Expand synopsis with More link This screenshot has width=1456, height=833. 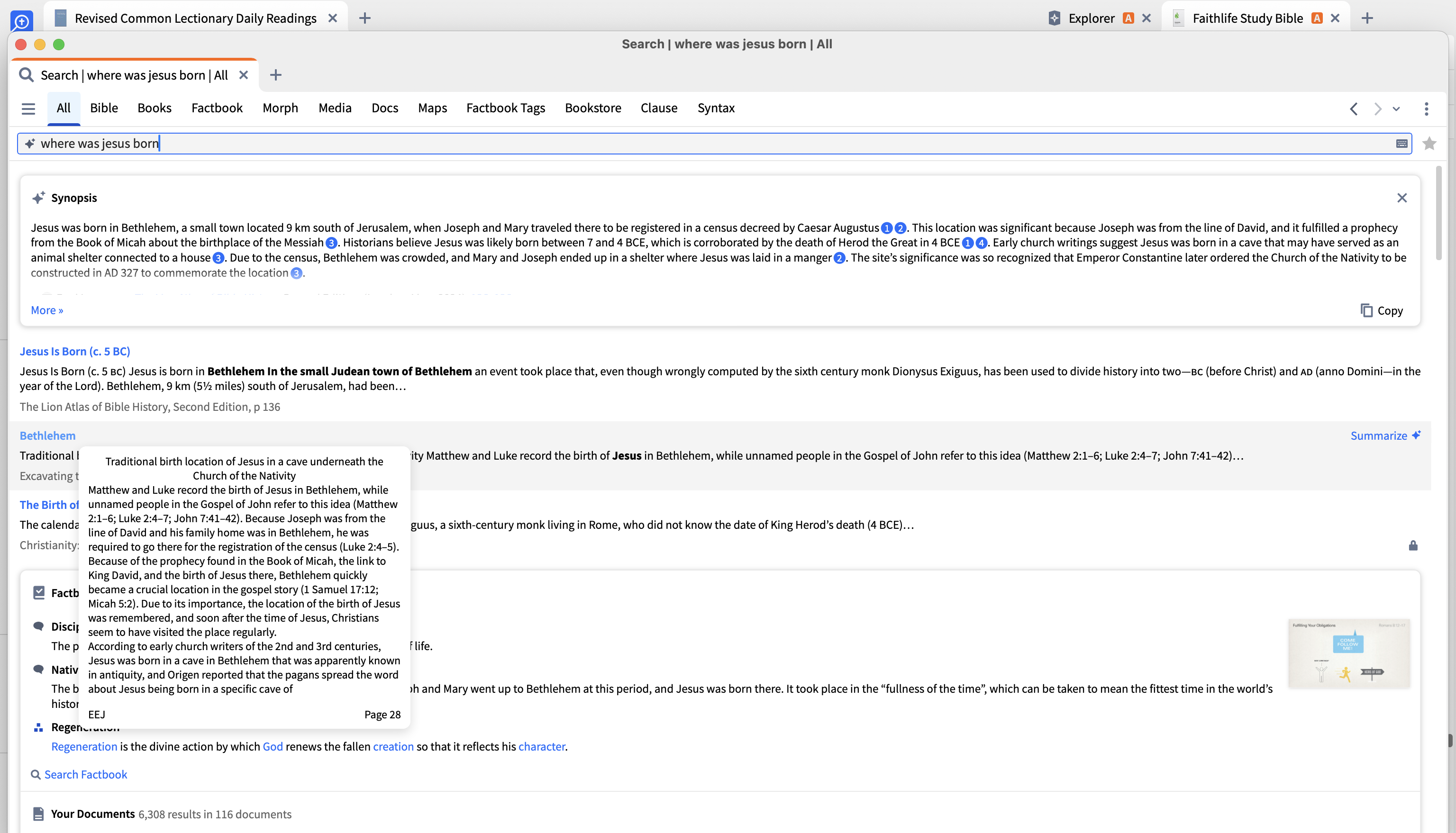coord(47,310)
